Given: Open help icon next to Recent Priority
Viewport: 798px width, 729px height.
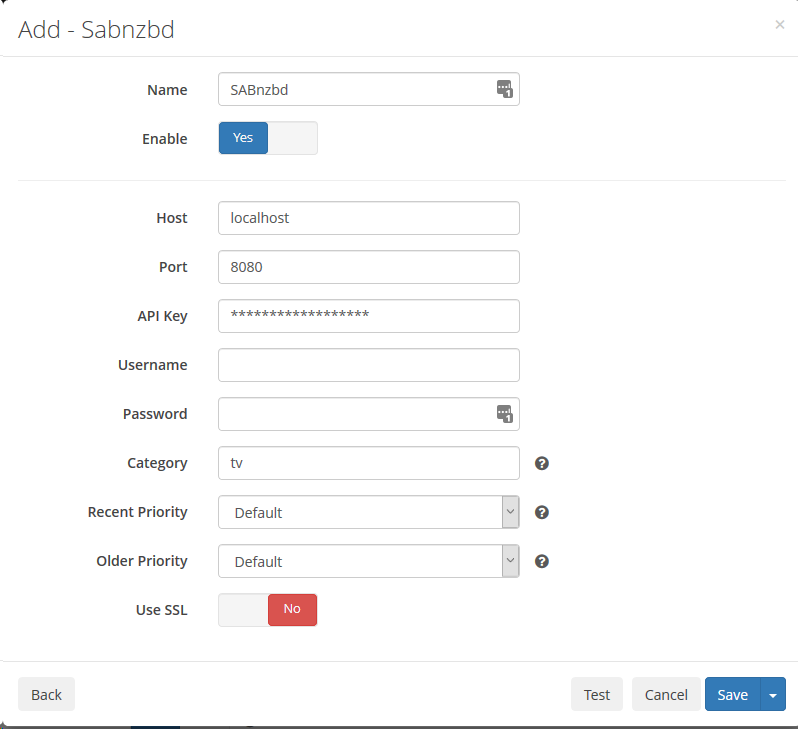Looking at the screenshot, I should pyautogui.click(x=542, y=512).
